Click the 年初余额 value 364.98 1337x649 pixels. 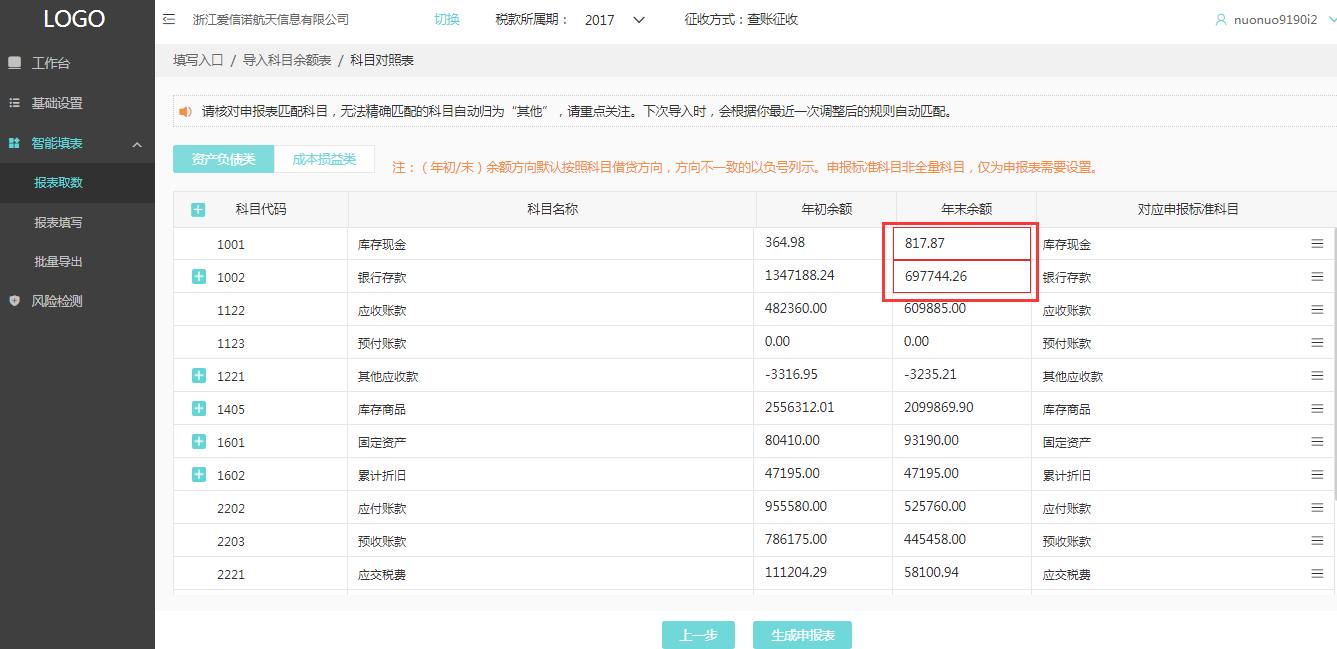784,242
